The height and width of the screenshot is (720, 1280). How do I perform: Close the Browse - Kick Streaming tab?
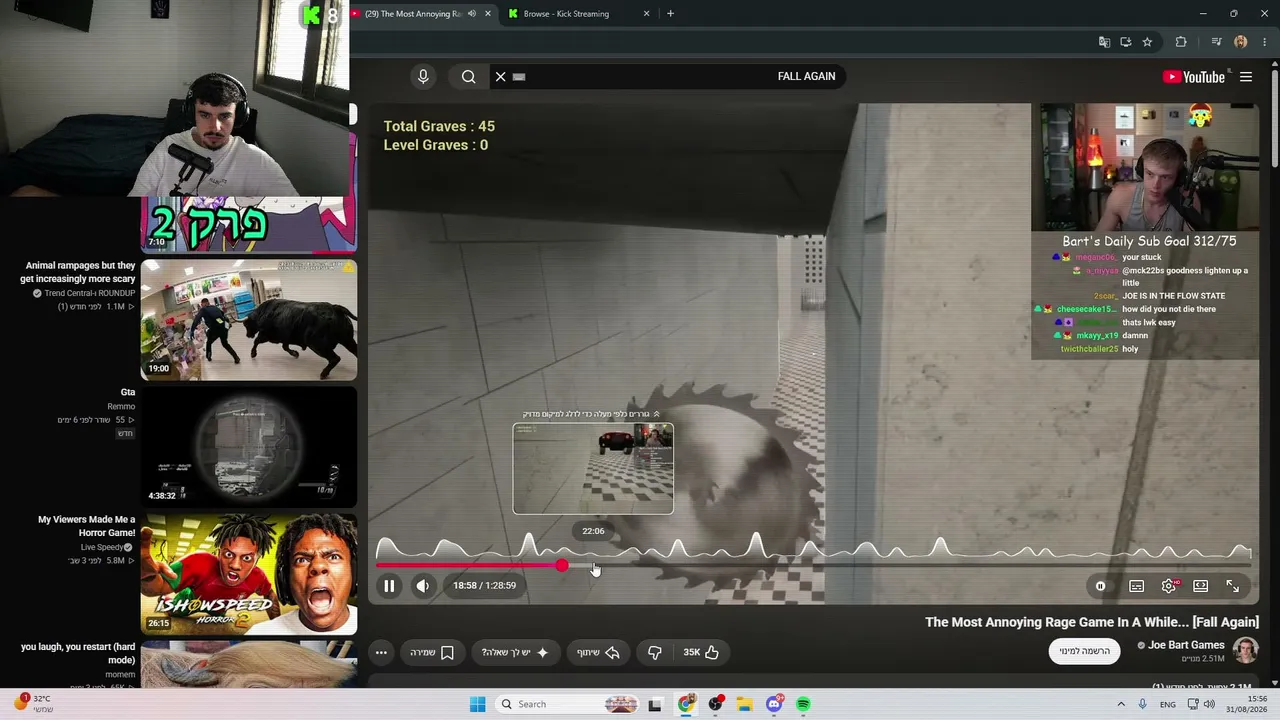click(646, 14)
